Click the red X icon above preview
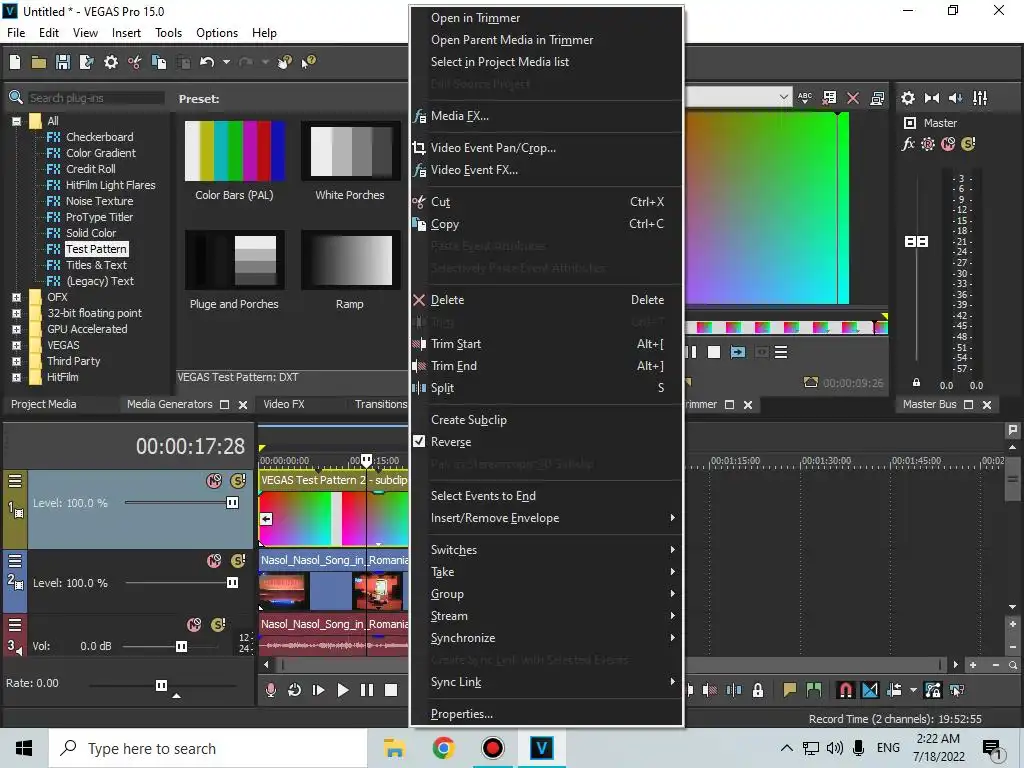Image resolution: width=1024 pixels, height=768 pixels. 853,98
